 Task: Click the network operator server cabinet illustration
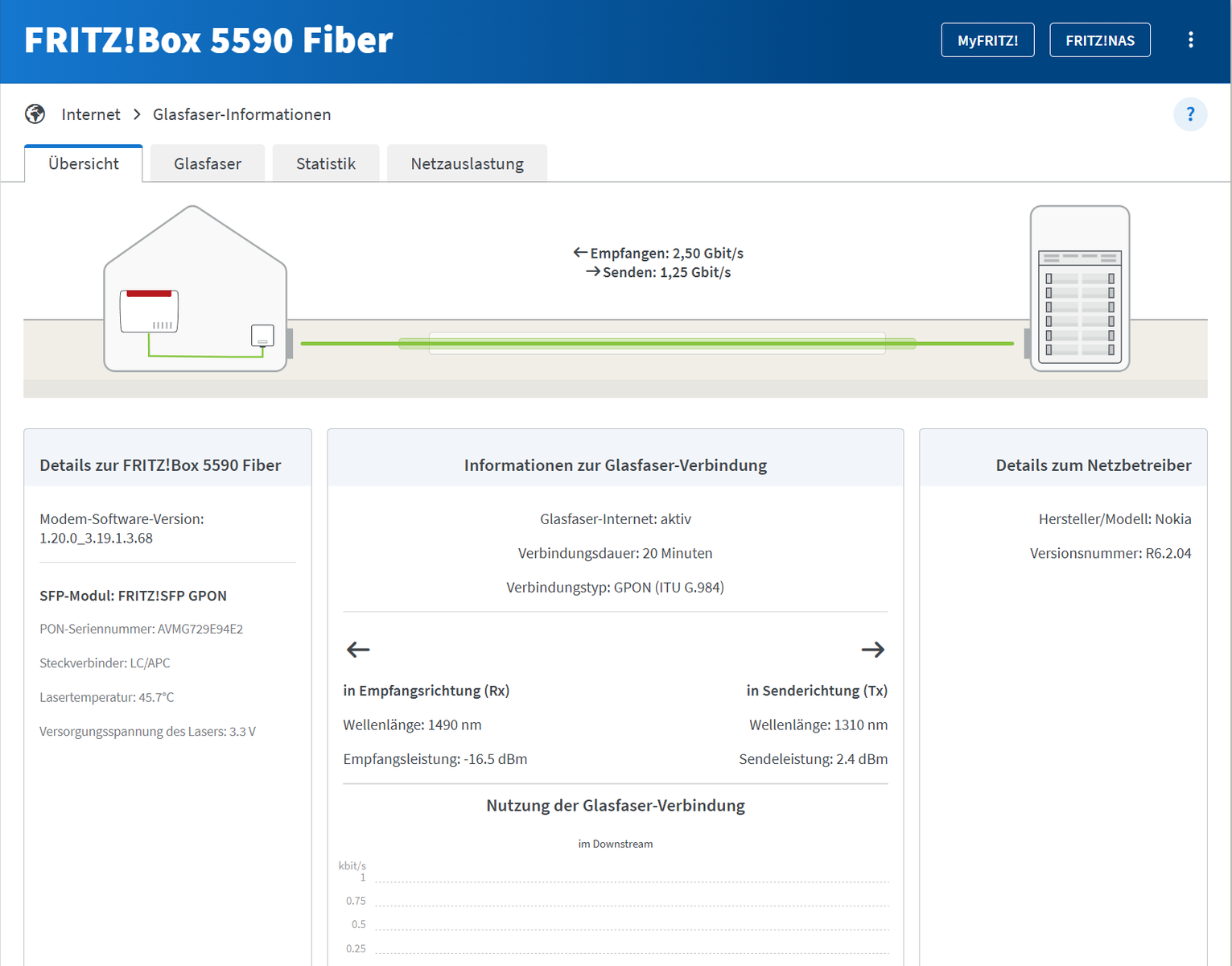click(1080, 288)
